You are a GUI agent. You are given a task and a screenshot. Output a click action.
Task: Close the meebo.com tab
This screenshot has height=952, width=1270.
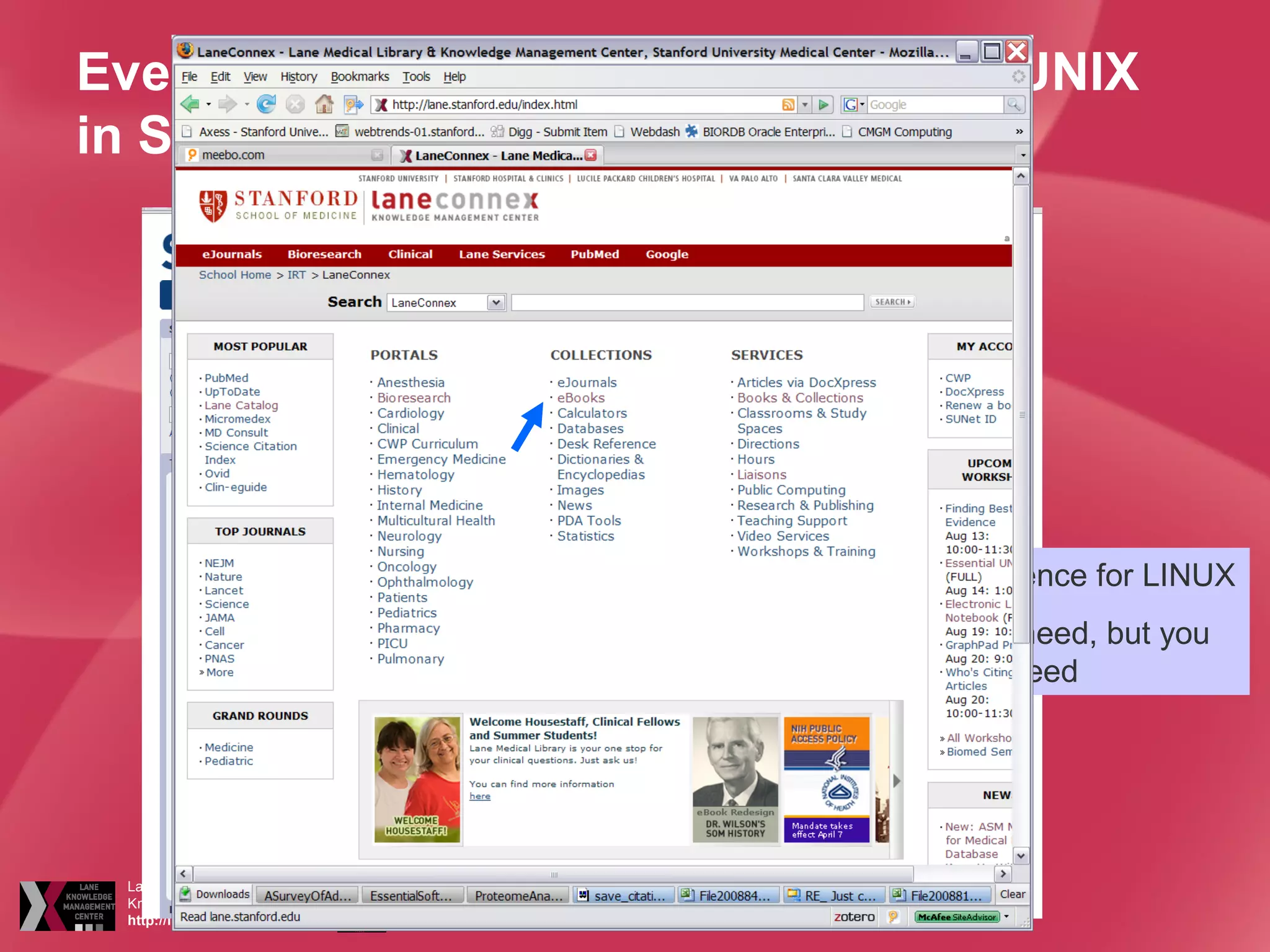pyautogui.click(x=376, y=155)
